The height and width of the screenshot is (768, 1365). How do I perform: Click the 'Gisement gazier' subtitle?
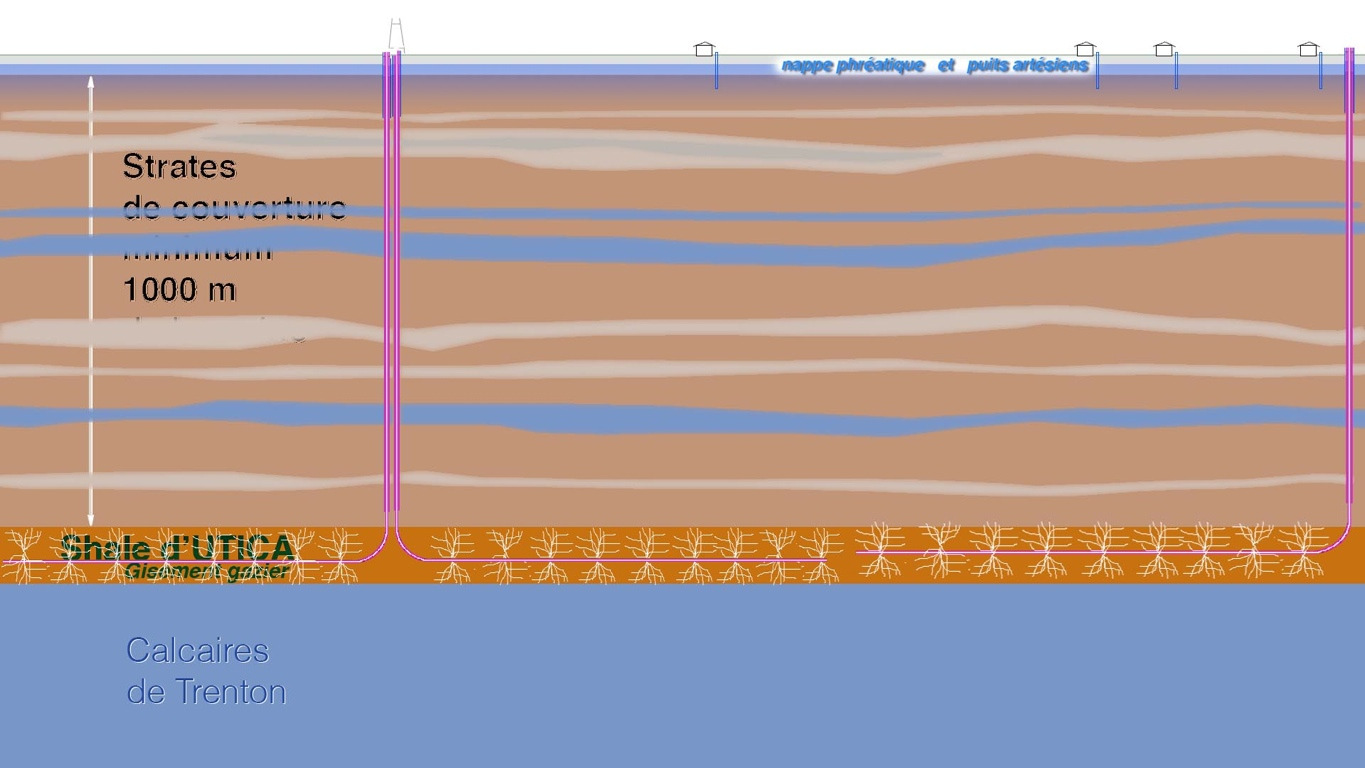click(x=207, y=571)
